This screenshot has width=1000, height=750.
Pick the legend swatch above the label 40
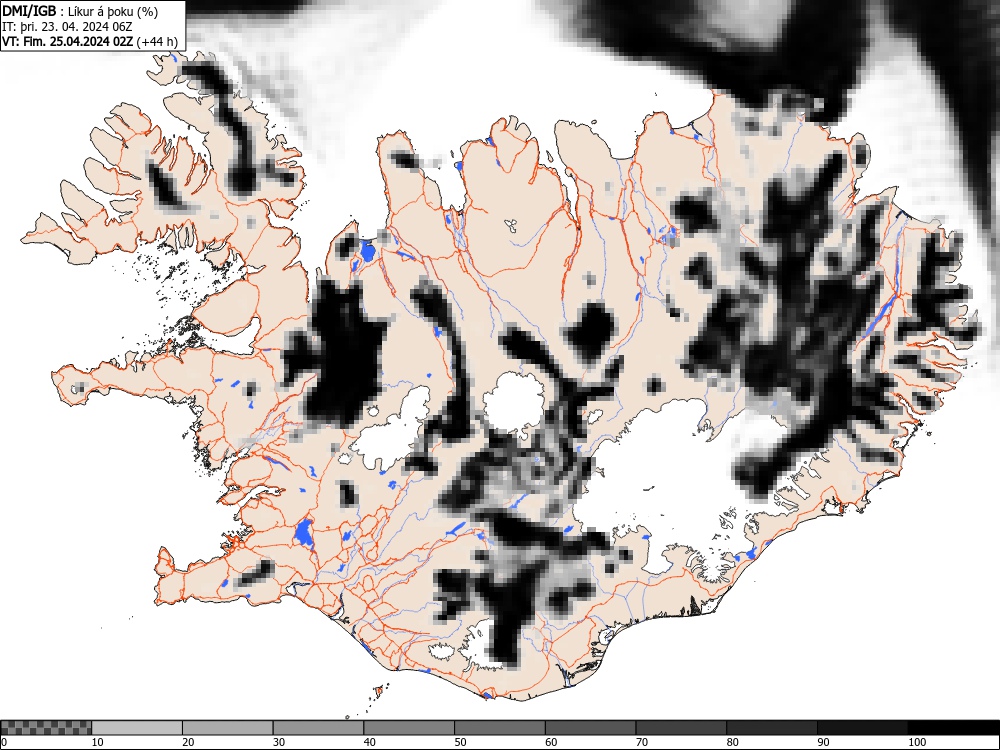coord(409,728)
